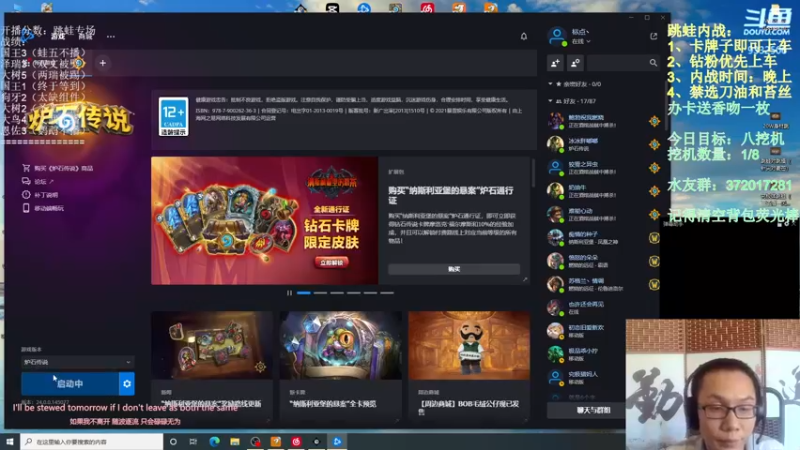Open the three-dots more menu in the top navigation
The height and width of the screenshot is (450, 800).
point(111,36)
